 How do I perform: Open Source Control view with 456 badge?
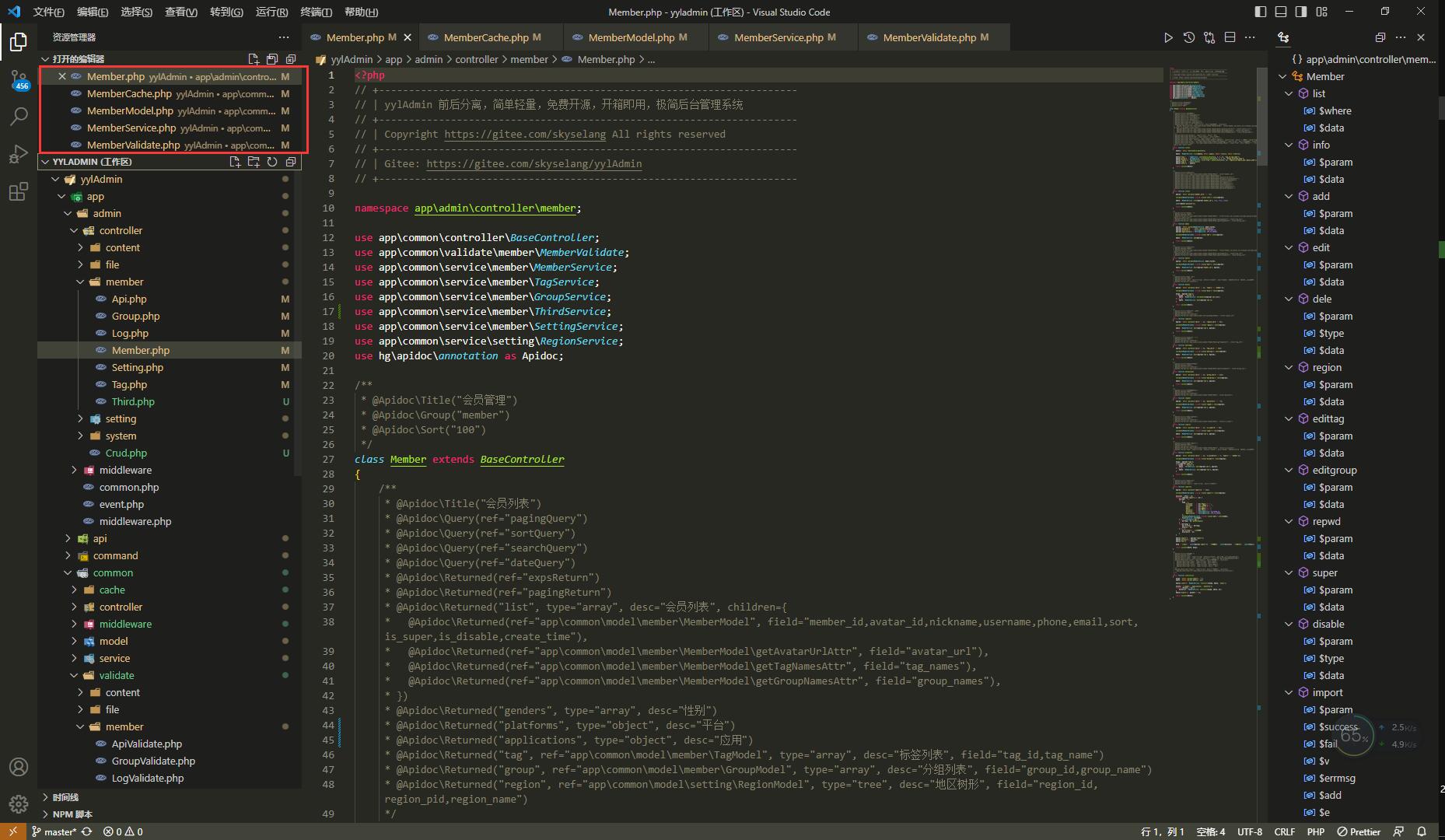(x=19, y=79)
